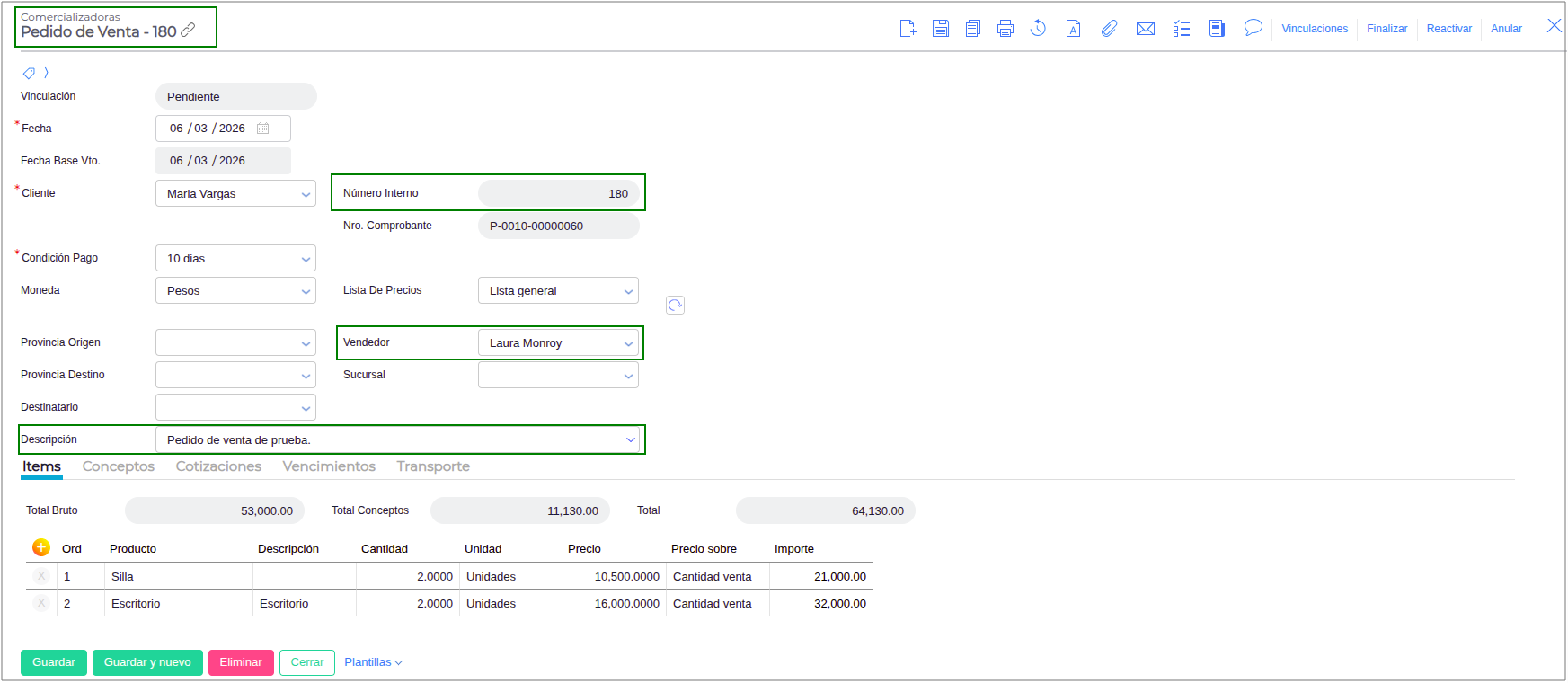Click the floppy disk save icon

click(940, 29)
